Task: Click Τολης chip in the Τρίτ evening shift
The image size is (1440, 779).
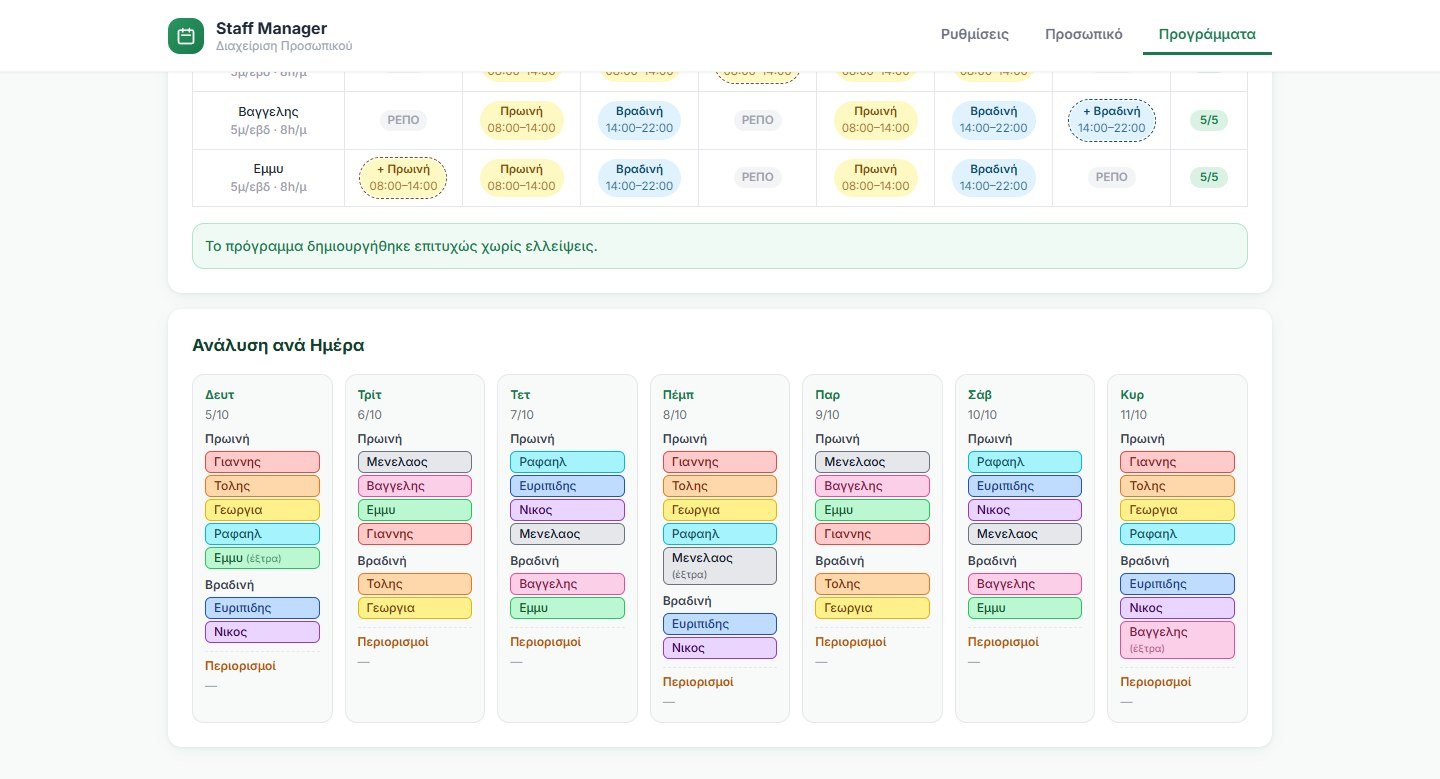Action: (x=415, y=584)
